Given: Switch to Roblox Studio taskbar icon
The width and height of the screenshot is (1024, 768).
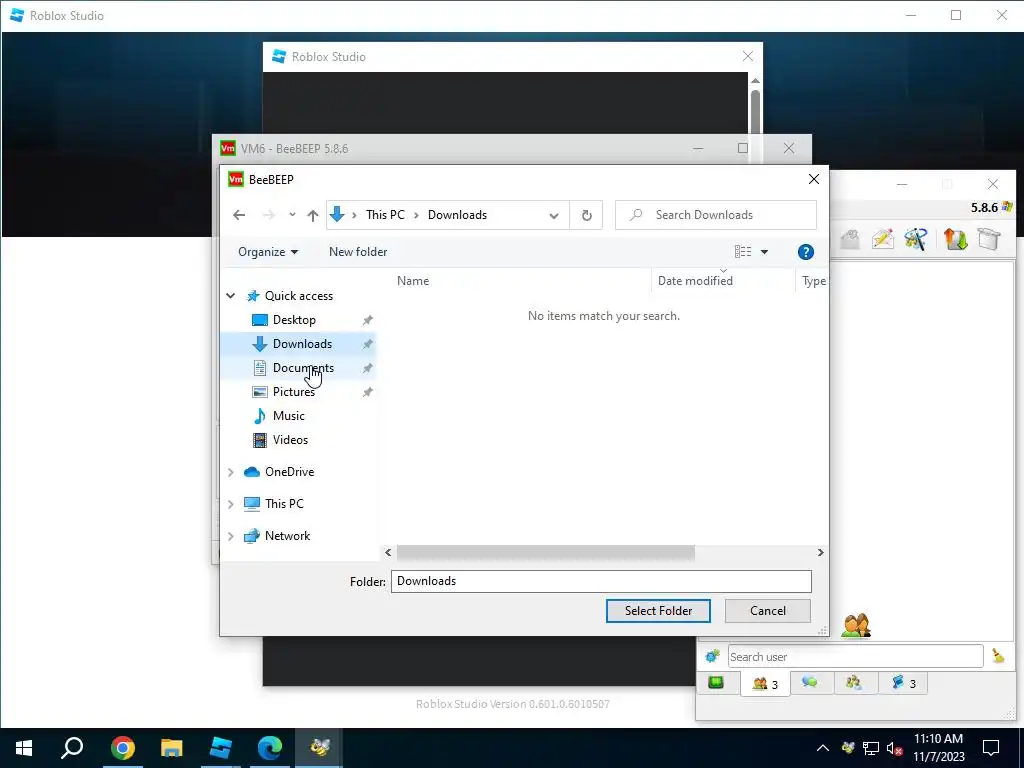Looking at the screenshot, I should 221,748.
